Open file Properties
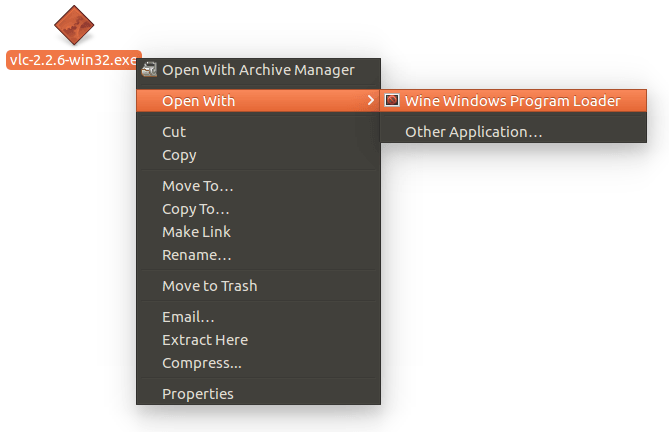 [258, 394]
